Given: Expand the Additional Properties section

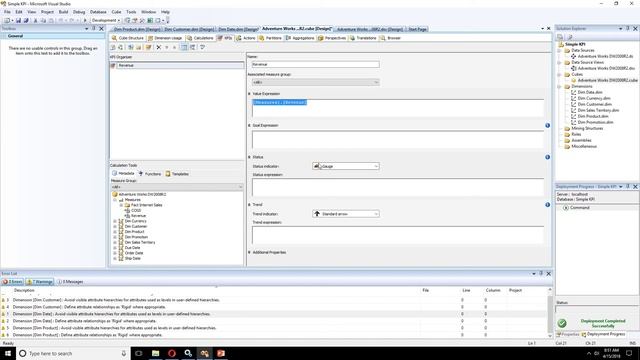Looking at the screenshot, I should point(249,252).
